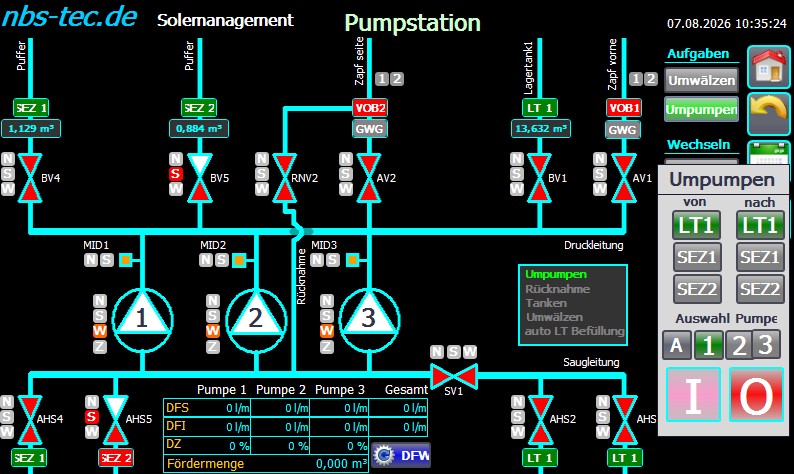
Task: Select Tanken in the mode list
Action: pos(546,303)
